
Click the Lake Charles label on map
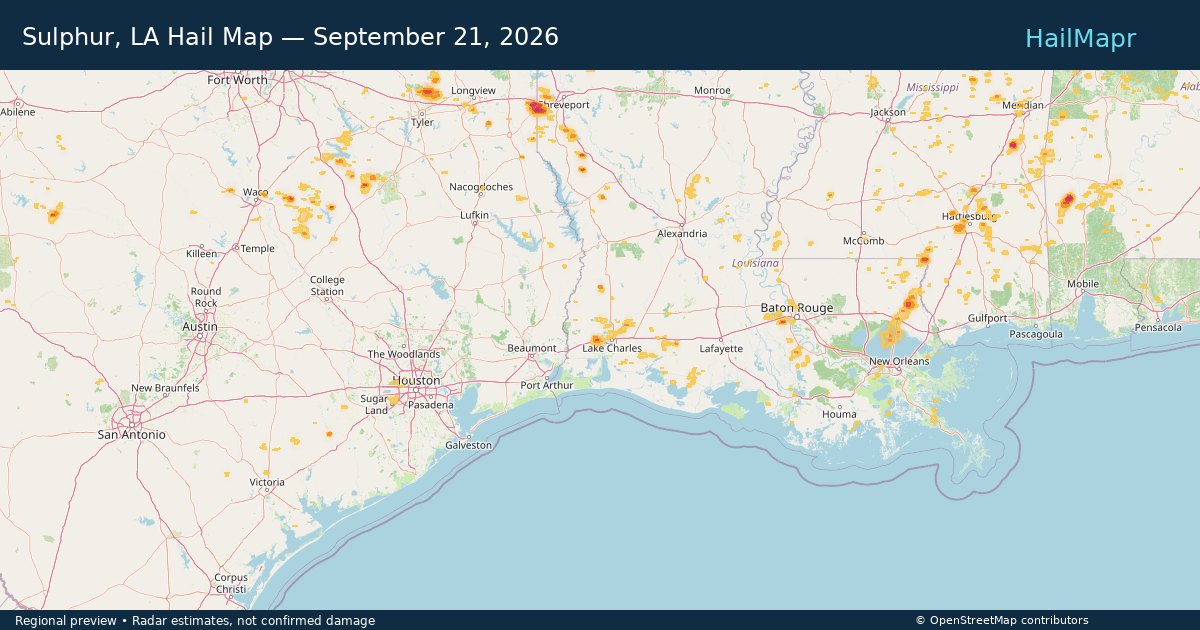point(612,348)
